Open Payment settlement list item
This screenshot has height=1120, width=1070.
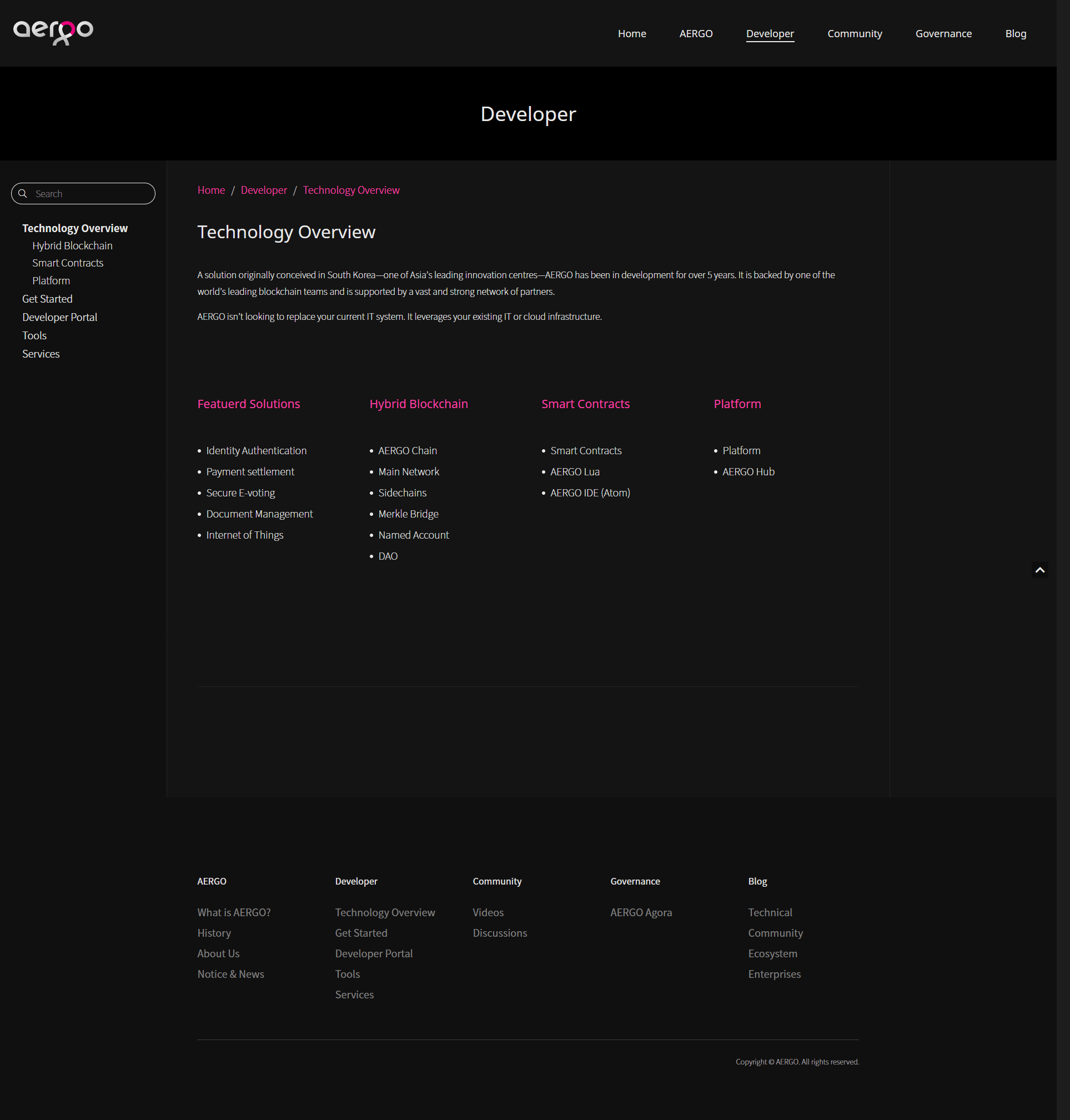(250, 471)
